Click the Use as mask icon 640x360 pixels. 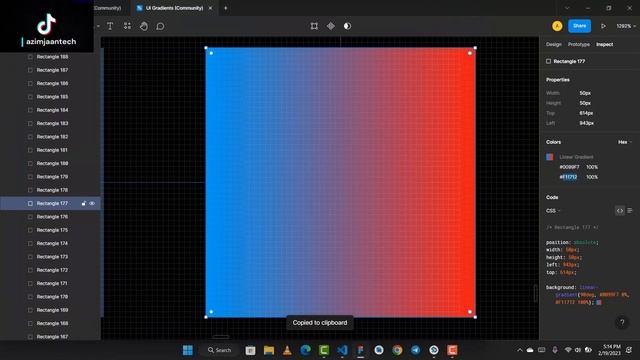[347, 26]
